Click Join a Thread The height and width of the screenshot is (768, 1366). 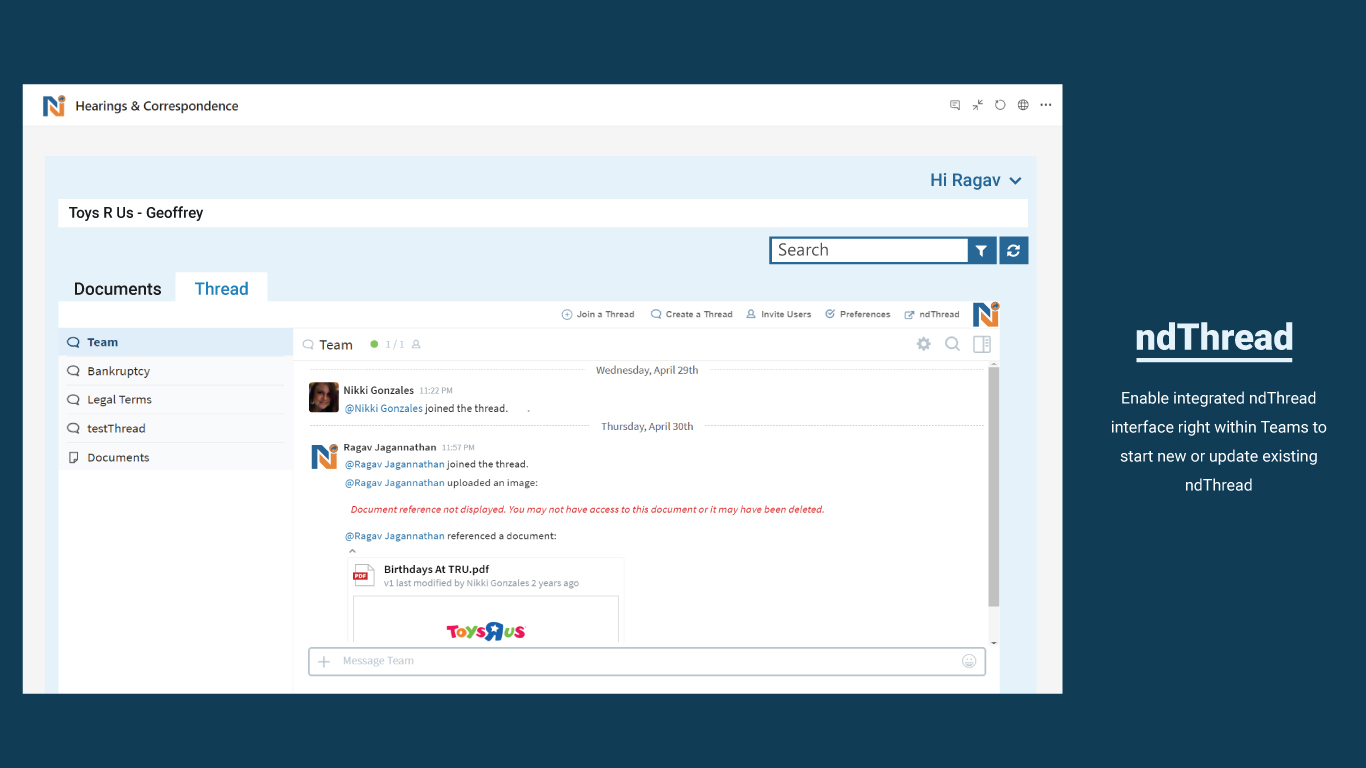598,314
